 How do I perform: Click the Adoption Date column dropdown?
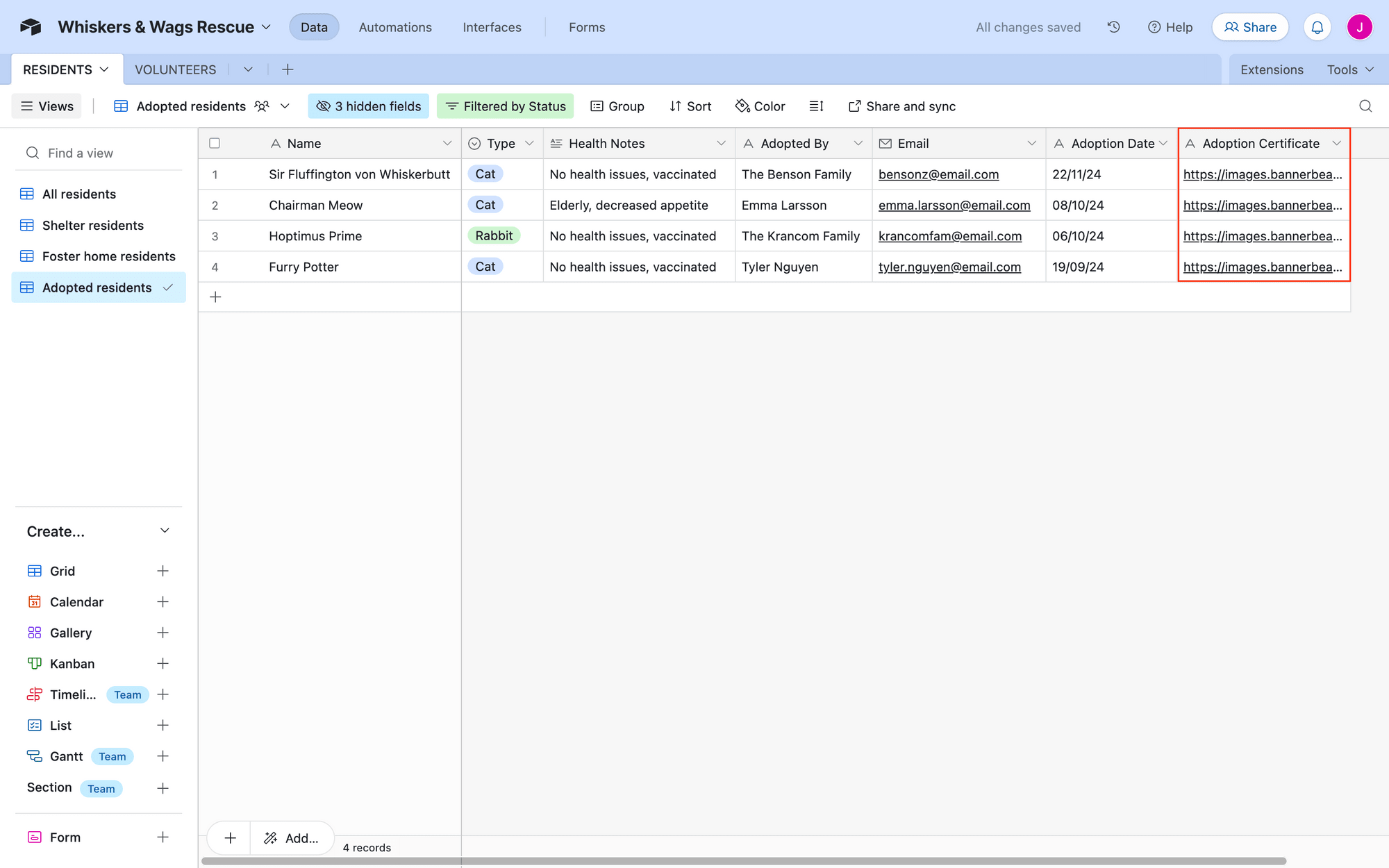[1163, 143]
